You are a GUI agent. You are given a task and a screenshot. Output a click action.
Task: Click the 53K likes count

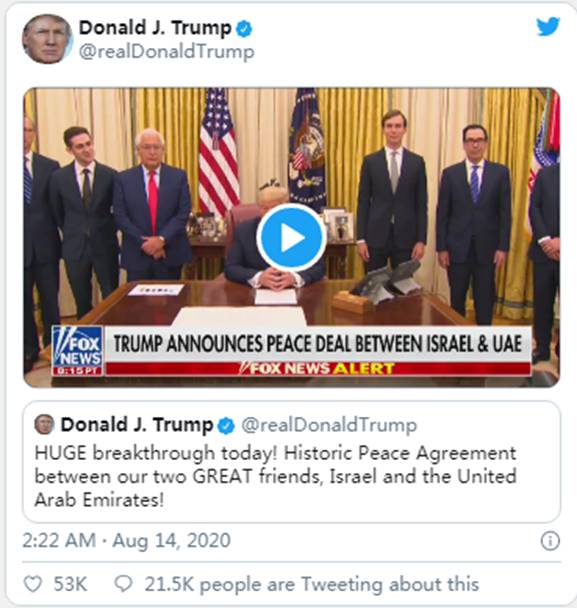coord(70,584)
